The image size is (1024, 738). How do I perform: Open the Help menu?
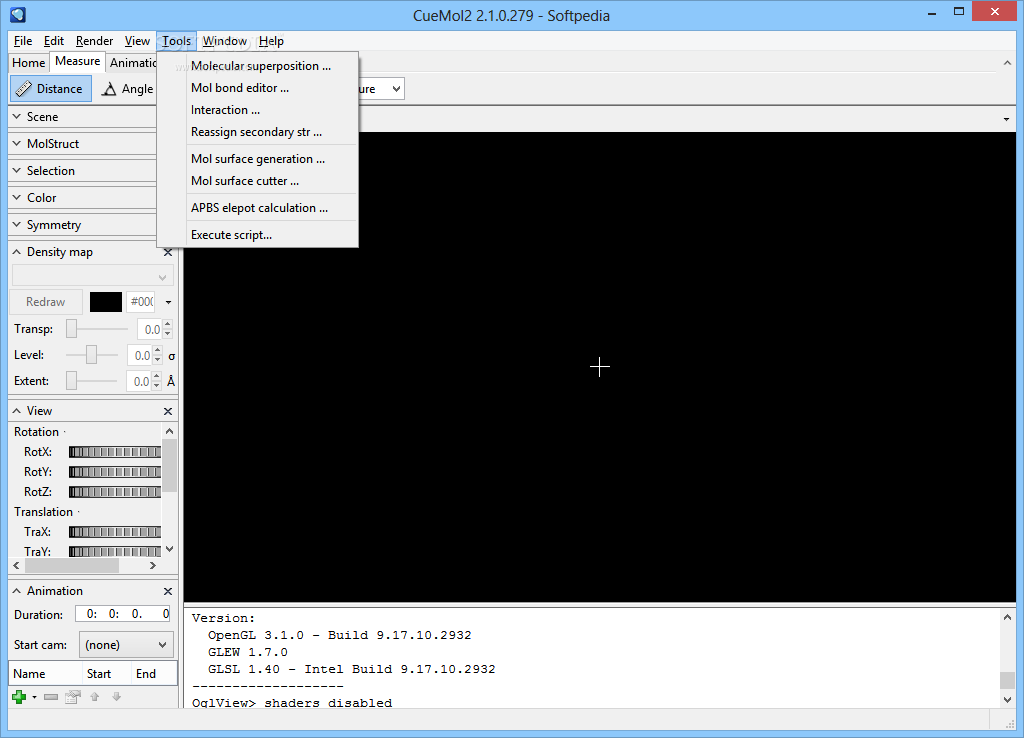(271, 41)
